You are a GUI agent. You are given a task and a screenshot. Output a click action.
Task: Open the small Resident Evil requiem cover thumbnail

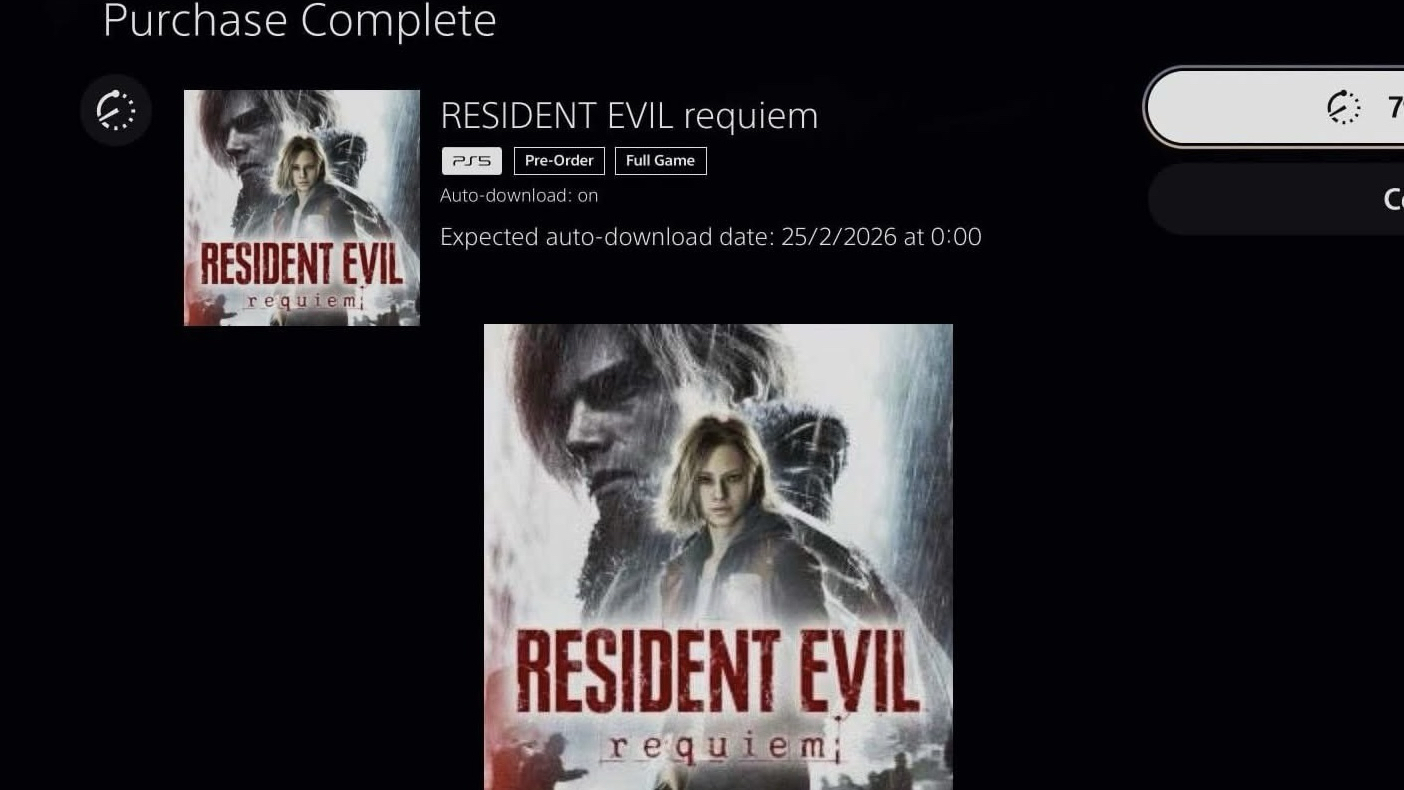pyautogui.click(x=302, y=208)
